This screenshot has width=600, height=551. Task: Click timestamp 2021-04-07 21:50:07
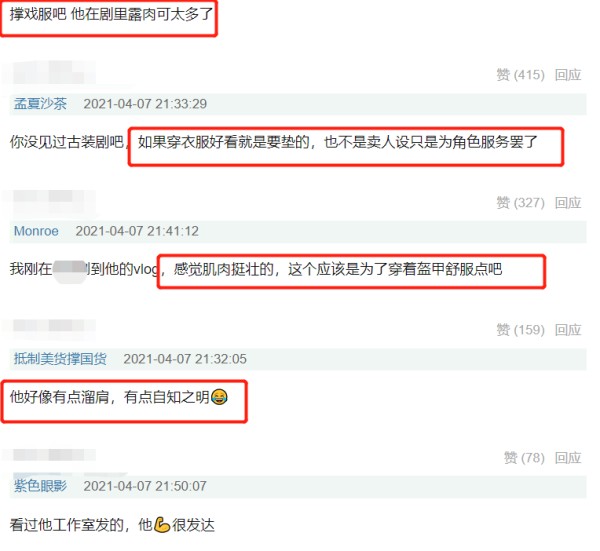click(x=145, y=486)
